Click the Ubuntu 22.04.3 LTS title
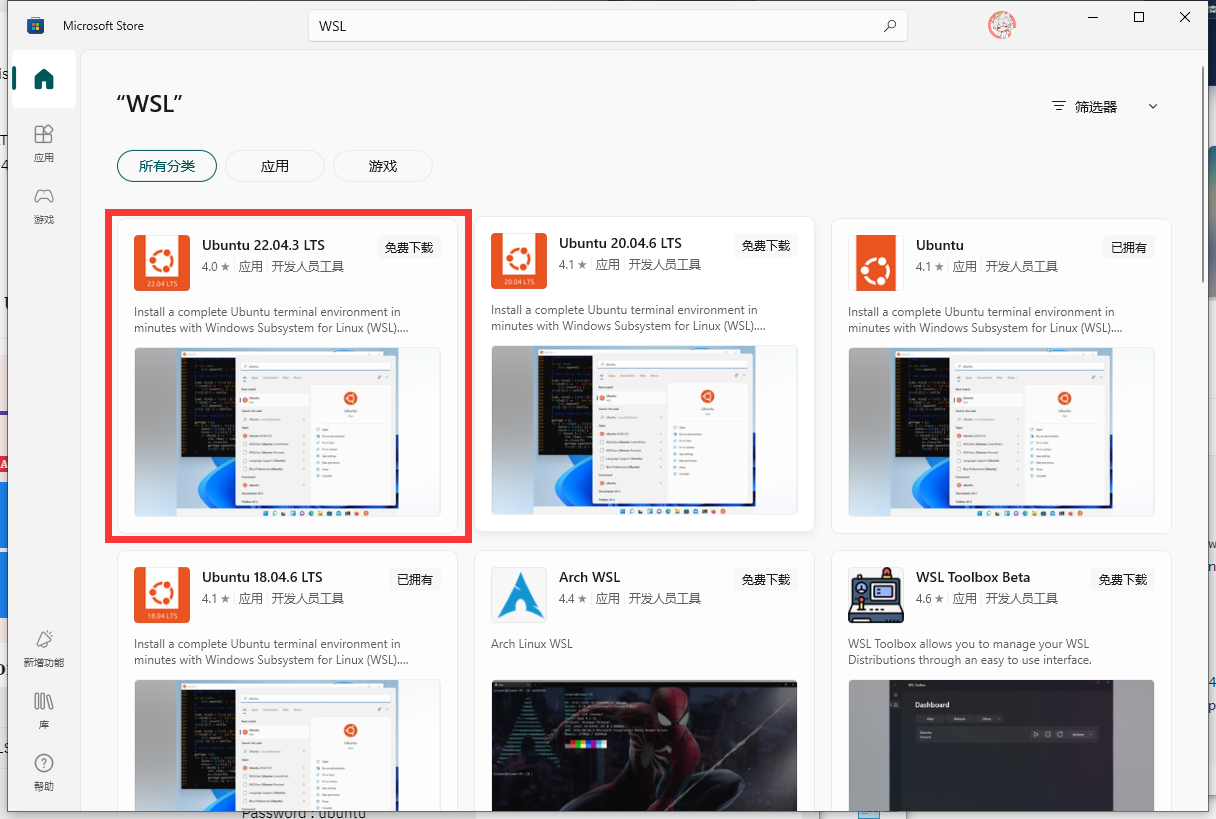 263,245
